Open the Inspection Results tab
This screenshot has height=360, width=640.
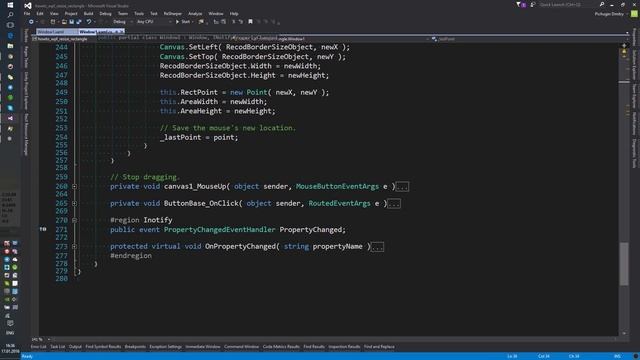click(344, 347)
